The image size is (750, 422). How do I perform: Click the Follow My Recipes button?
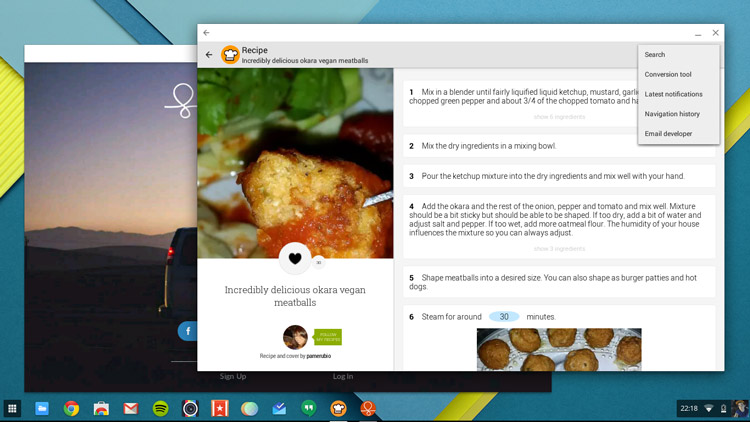click(327, 337)
